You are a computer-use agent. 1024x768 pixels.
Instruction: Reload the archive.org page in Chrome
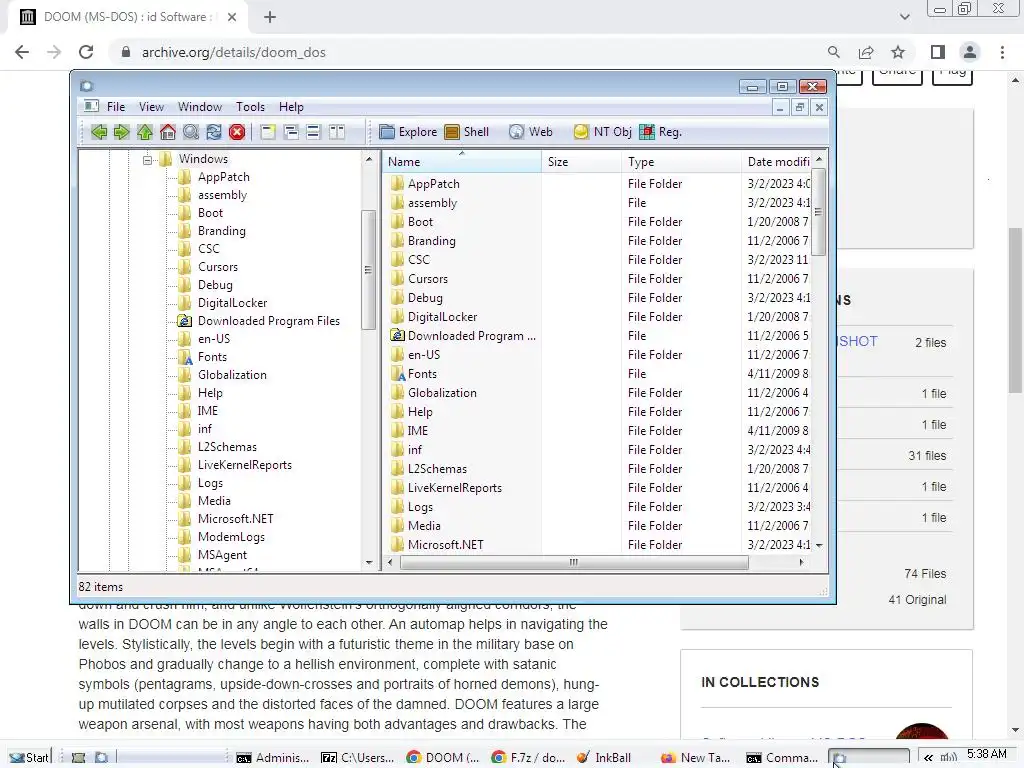coord(86,52)
